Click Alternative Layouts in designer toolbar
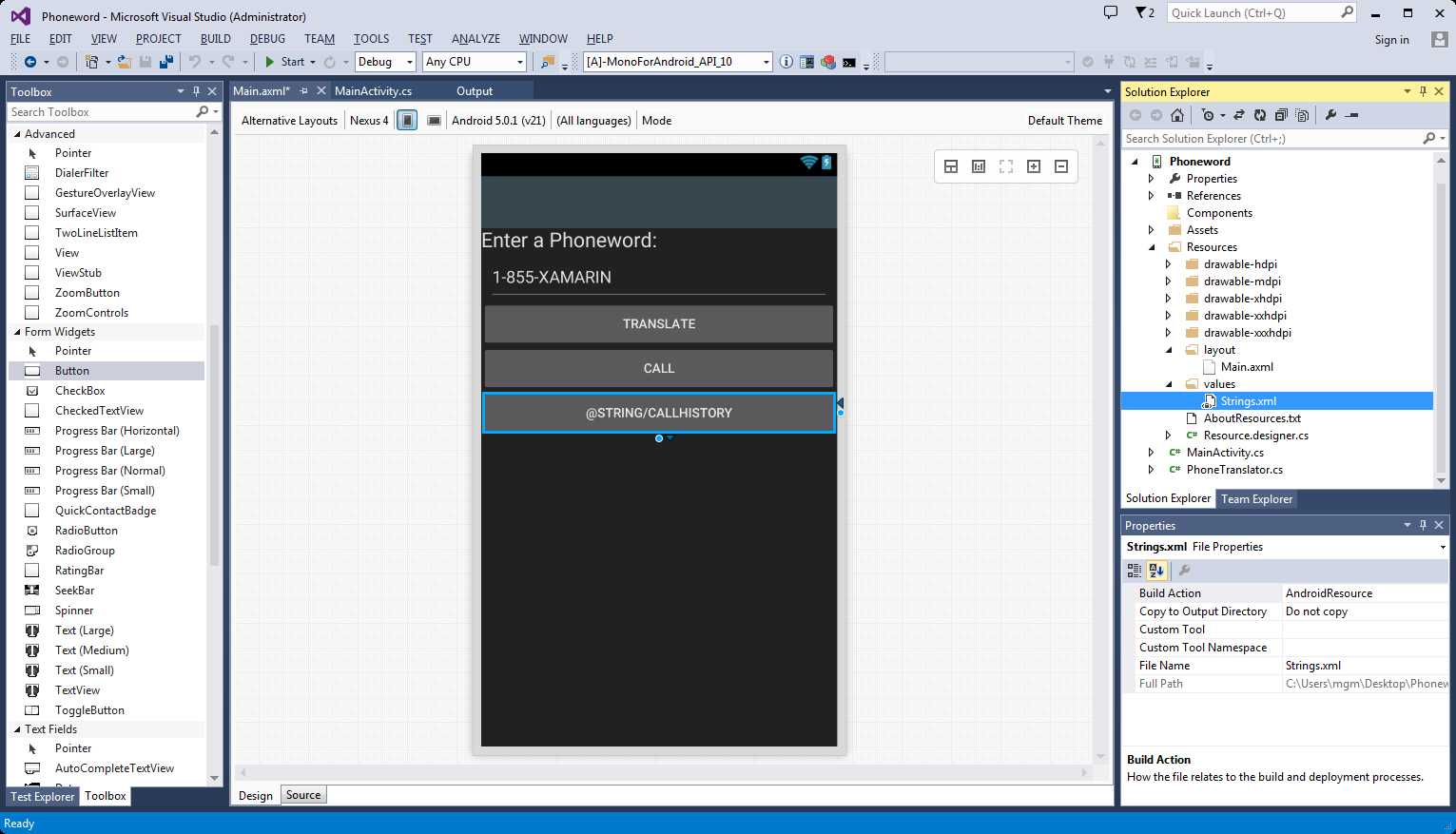The width and height of the screenshot is (1456, 834). coord(289,121)
